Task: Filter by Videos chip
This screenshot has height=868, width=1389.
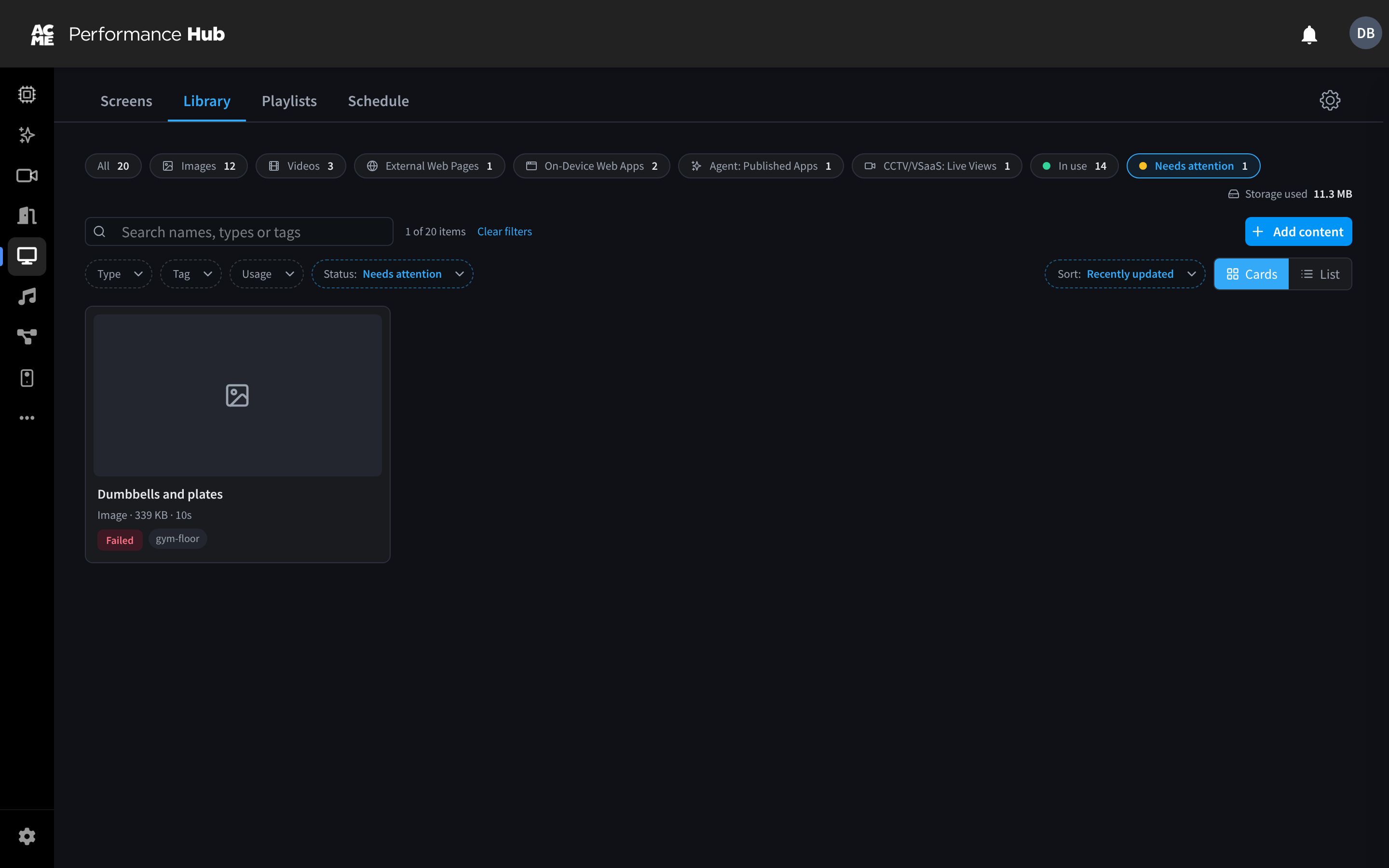Action: [x=301, y=166]
